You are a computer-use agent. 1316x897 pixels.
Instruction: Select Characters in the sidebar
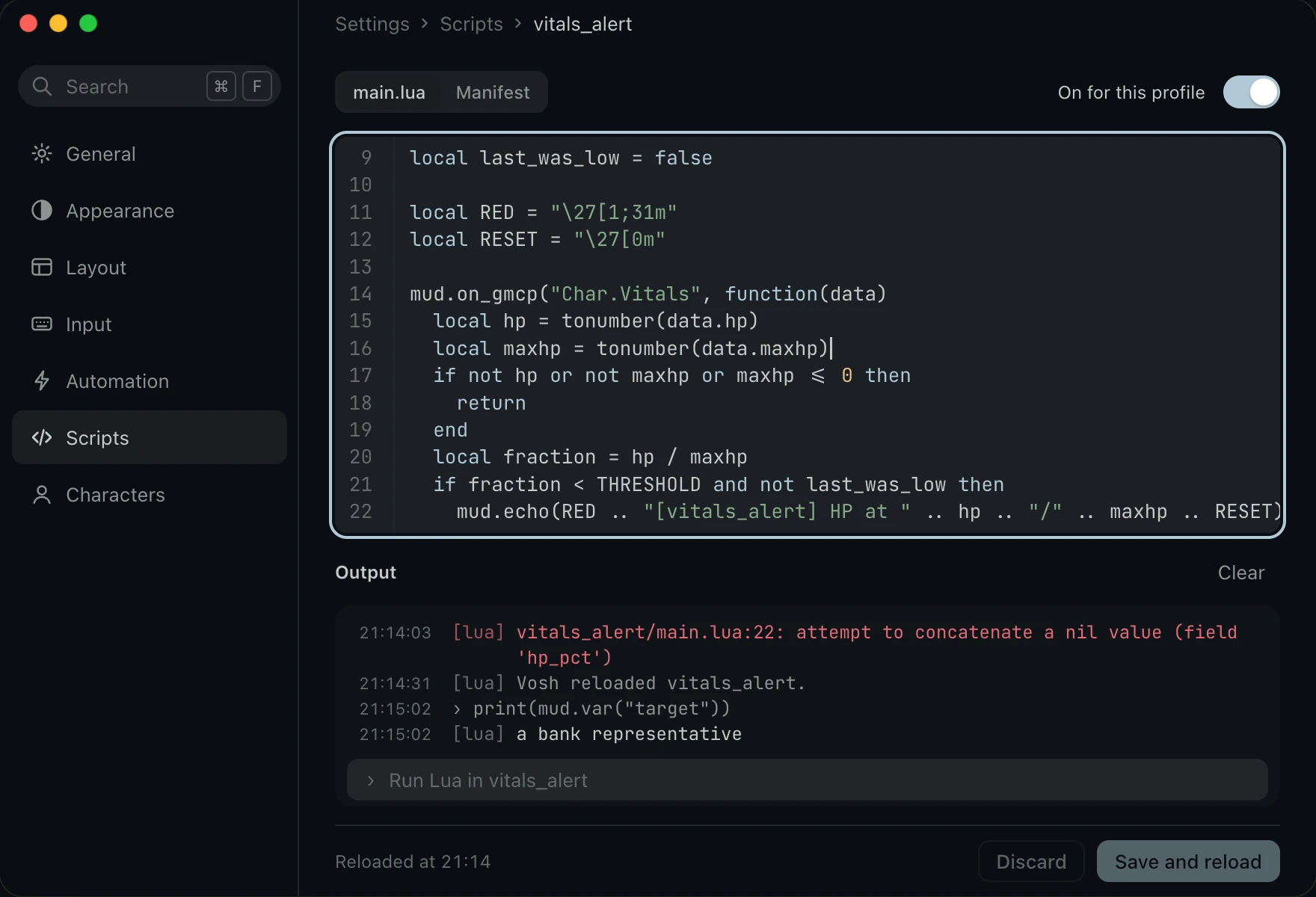tap(150, 495)
